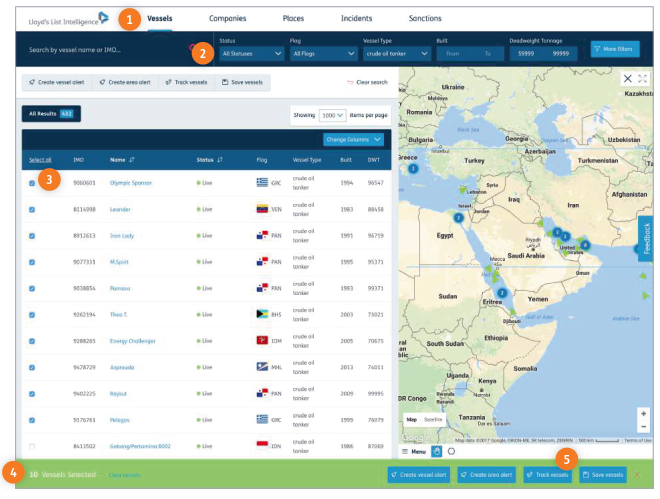Sort by Name column sort icon
The width and height of the screenshot is (660, 499).
[132, 160]
